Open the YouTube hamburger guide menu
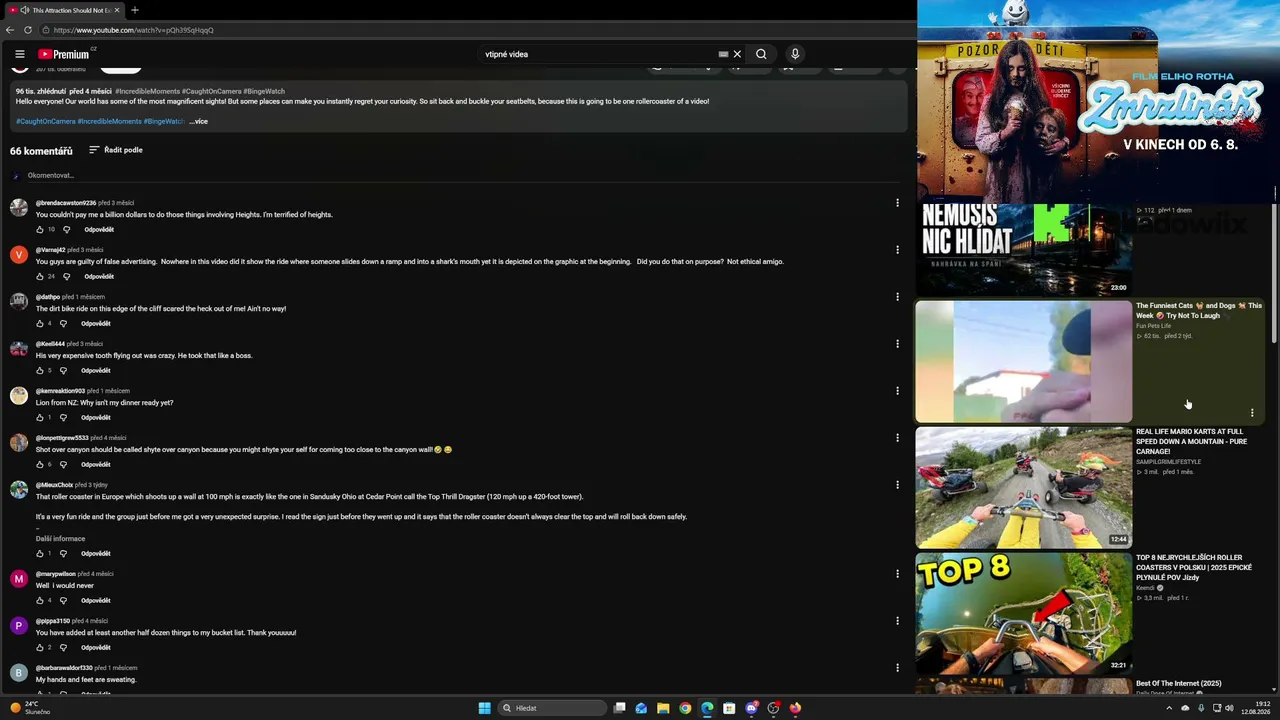The height and width of the screenshot is (720, 1280). coord(19,54)
